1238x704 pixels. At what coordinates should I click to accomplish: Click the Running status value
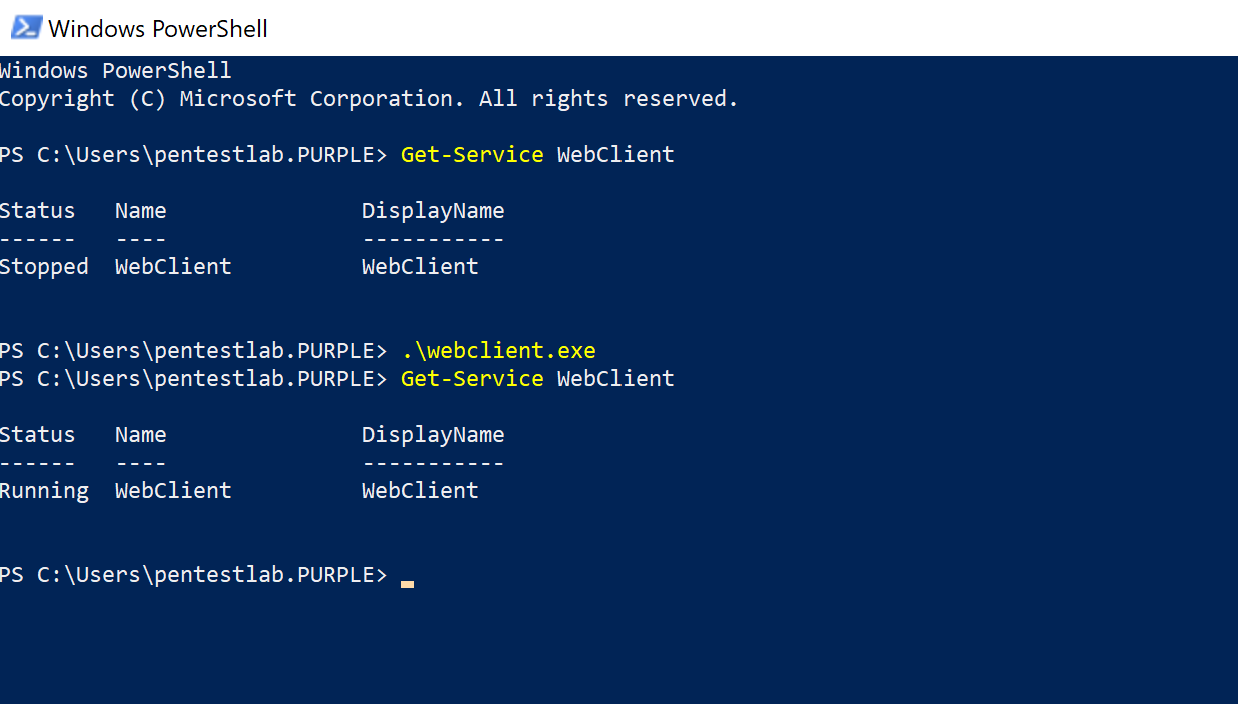[44, 491]
